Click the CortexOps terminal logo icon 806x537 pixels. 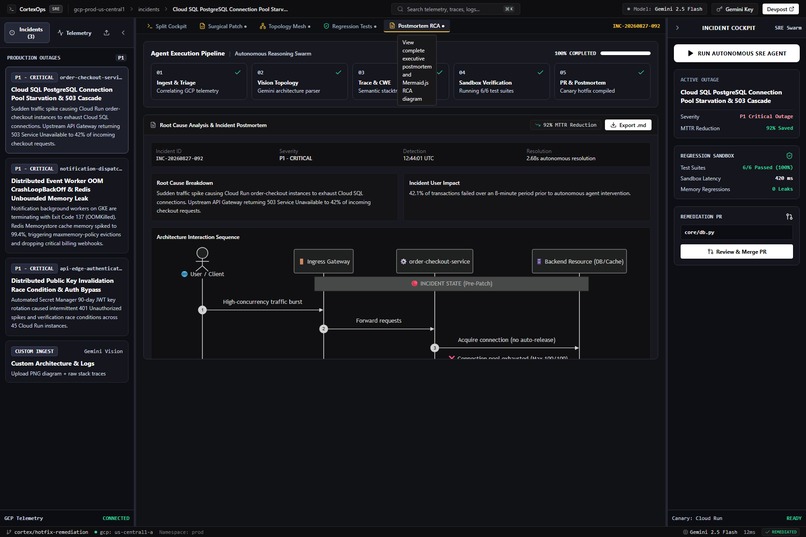[x=11, y=9]
